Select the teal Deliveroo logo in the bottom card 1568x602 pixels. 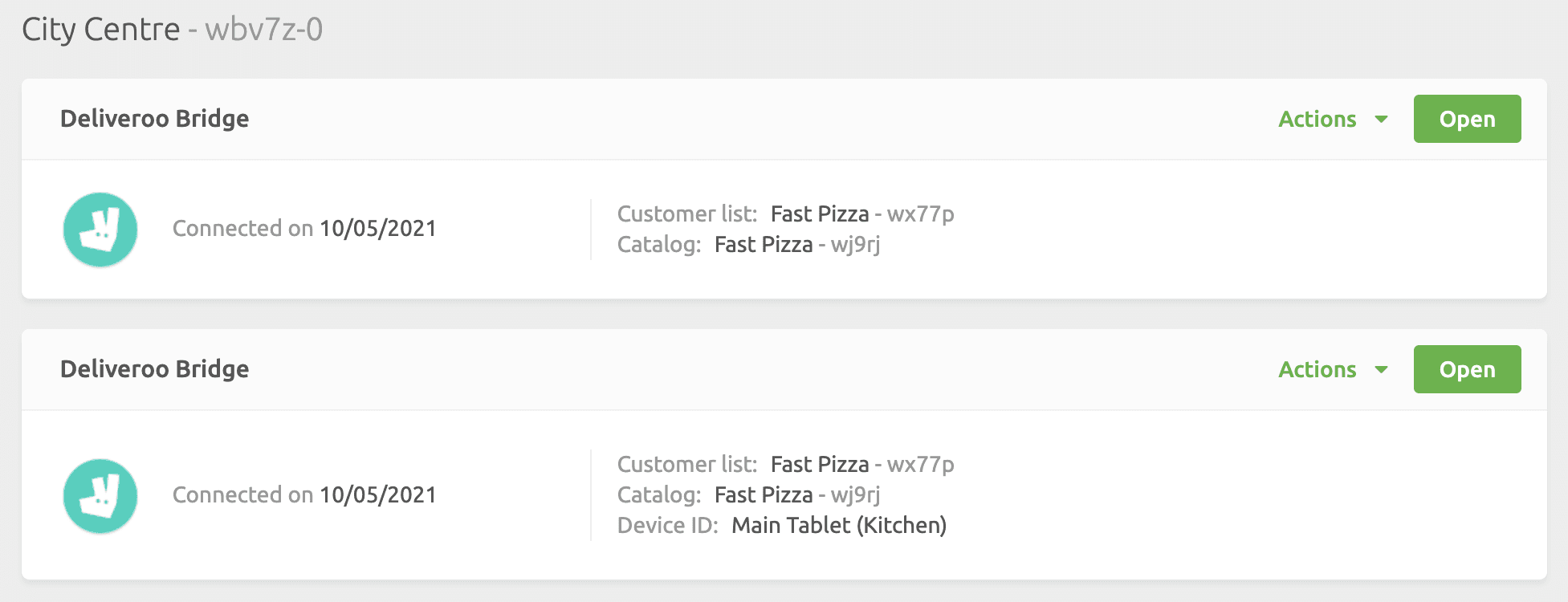tap(100, 496)
